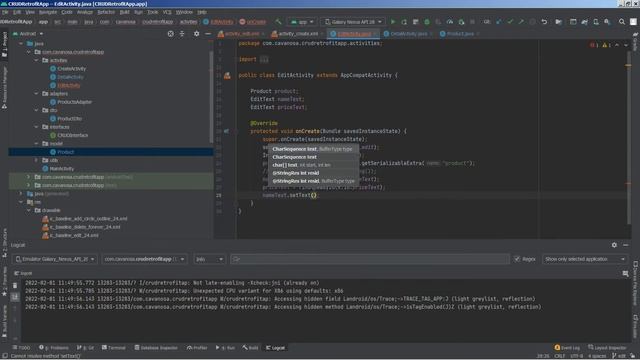Viewport: 640px width, 360px height.
Task: Hide the Logcat panel with minus icon
Action: 626,245
